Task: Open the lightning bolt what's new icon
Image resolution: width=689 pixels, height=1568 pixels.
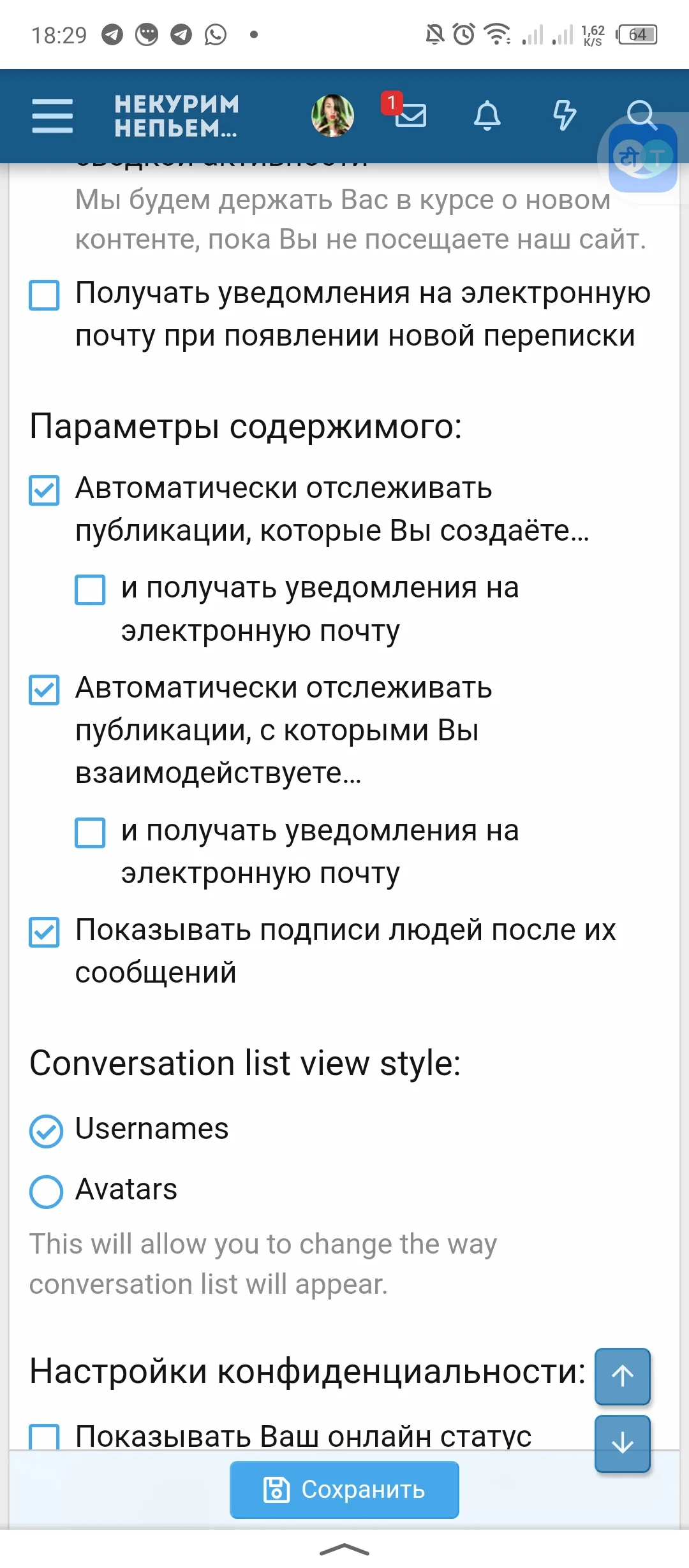Action: tap(564, 115)
